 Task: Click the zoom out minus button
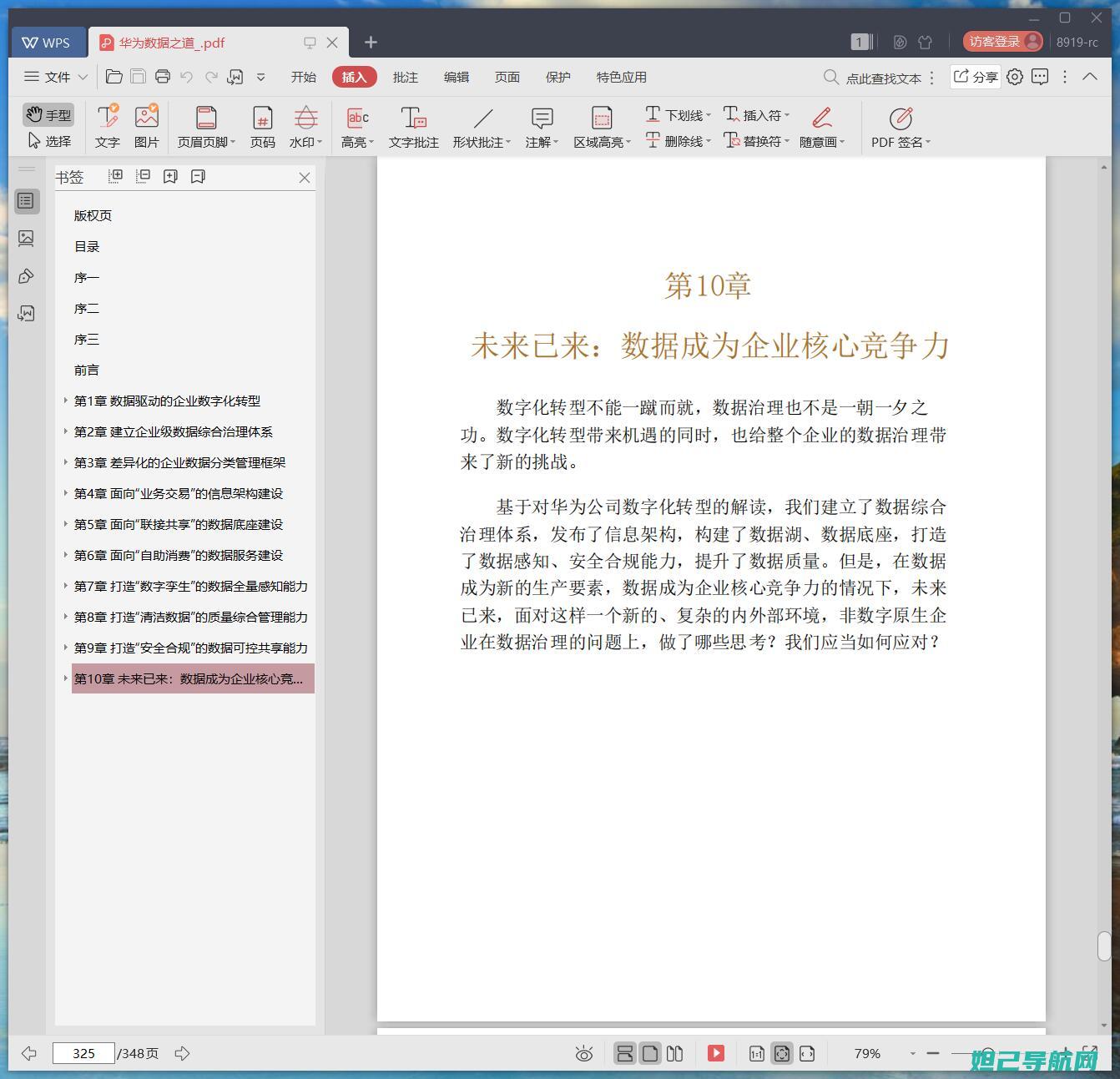coord(933,1053)
